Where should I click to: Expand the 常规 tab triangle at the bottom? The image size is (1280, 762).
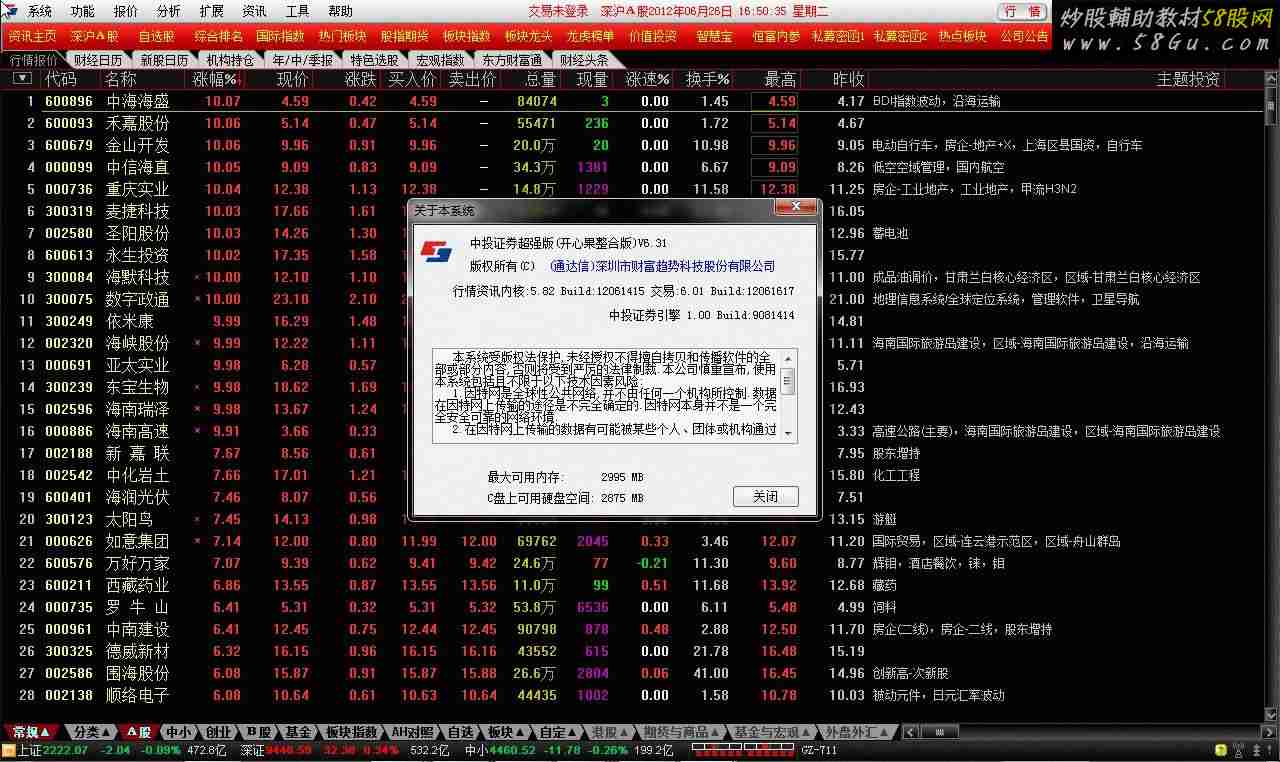pyautogui.click(x=45, y=733)
